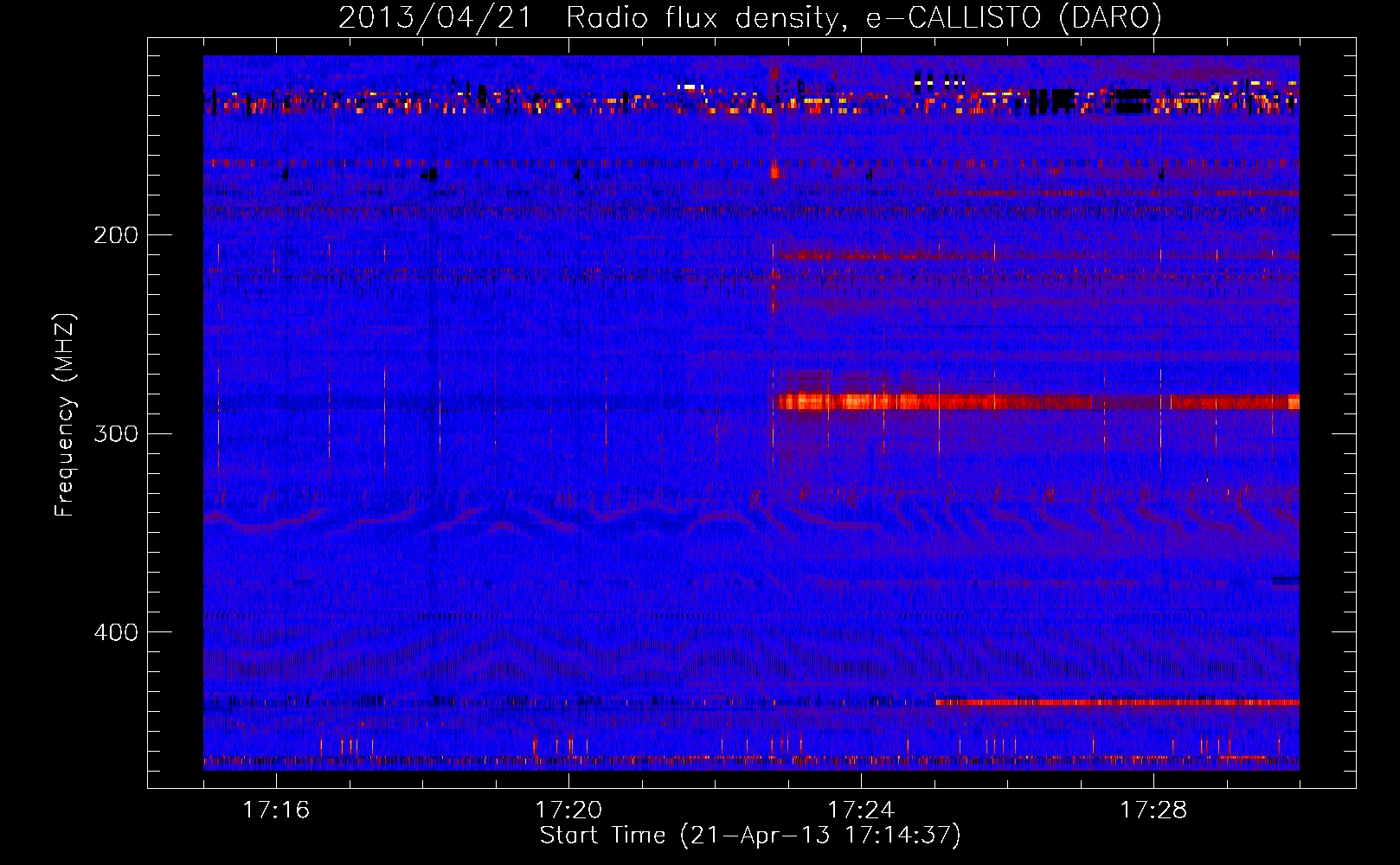Click the 300 frequency tick label
1400x865 pixels.
[x=116, y=433]
